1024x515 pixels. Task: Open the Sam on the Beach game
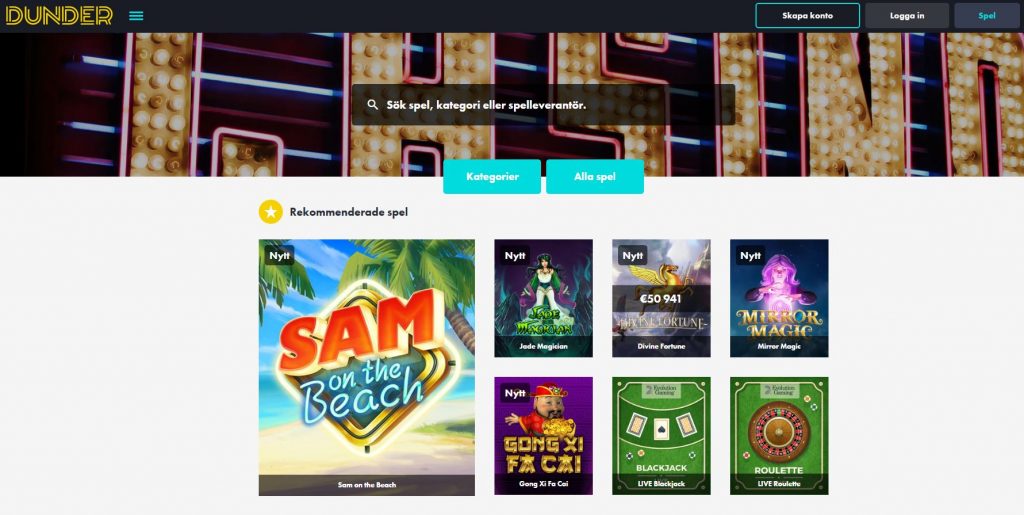click(x=366, y=367)
